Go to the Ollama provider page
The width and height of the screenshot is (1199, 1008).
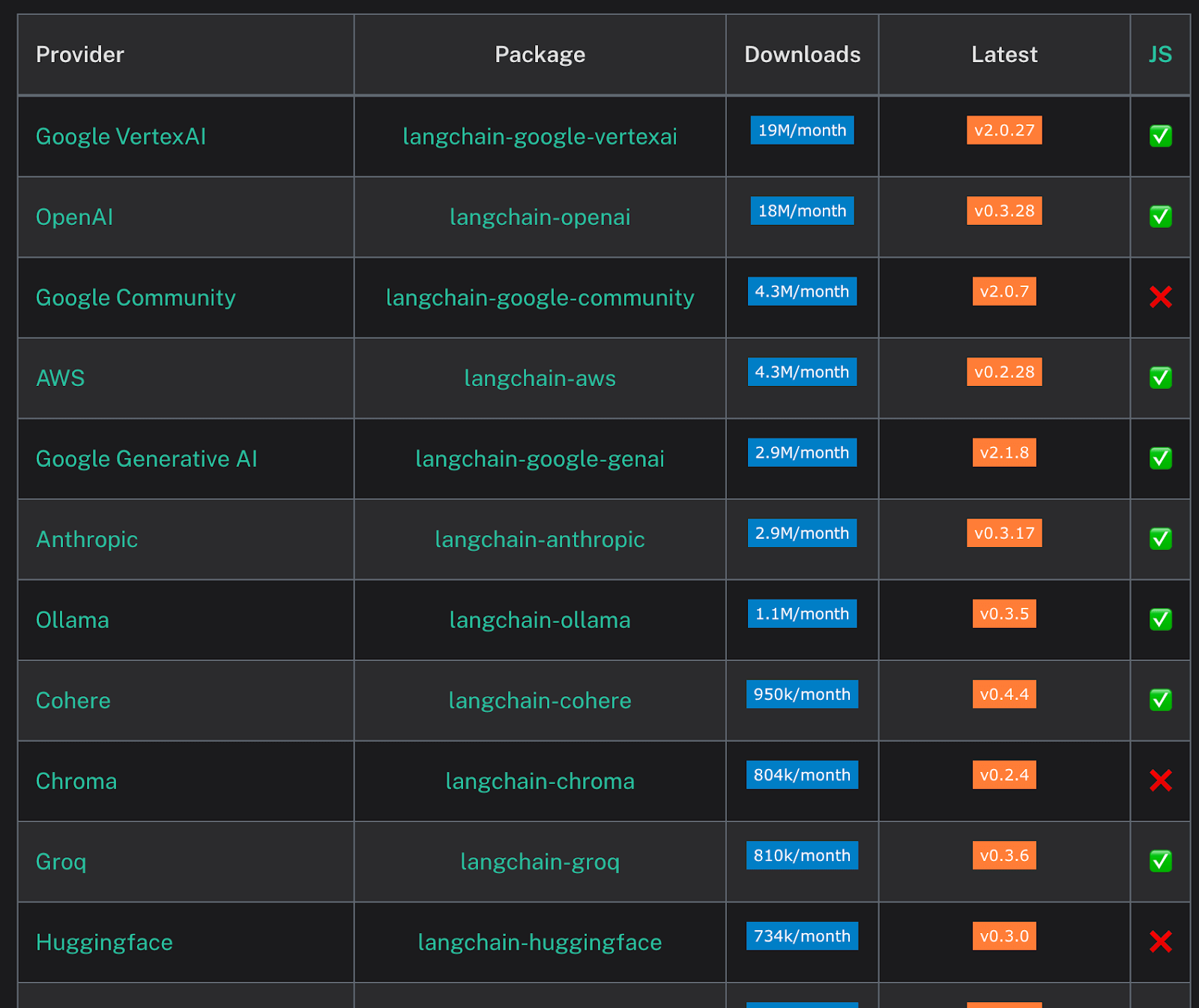73,621
